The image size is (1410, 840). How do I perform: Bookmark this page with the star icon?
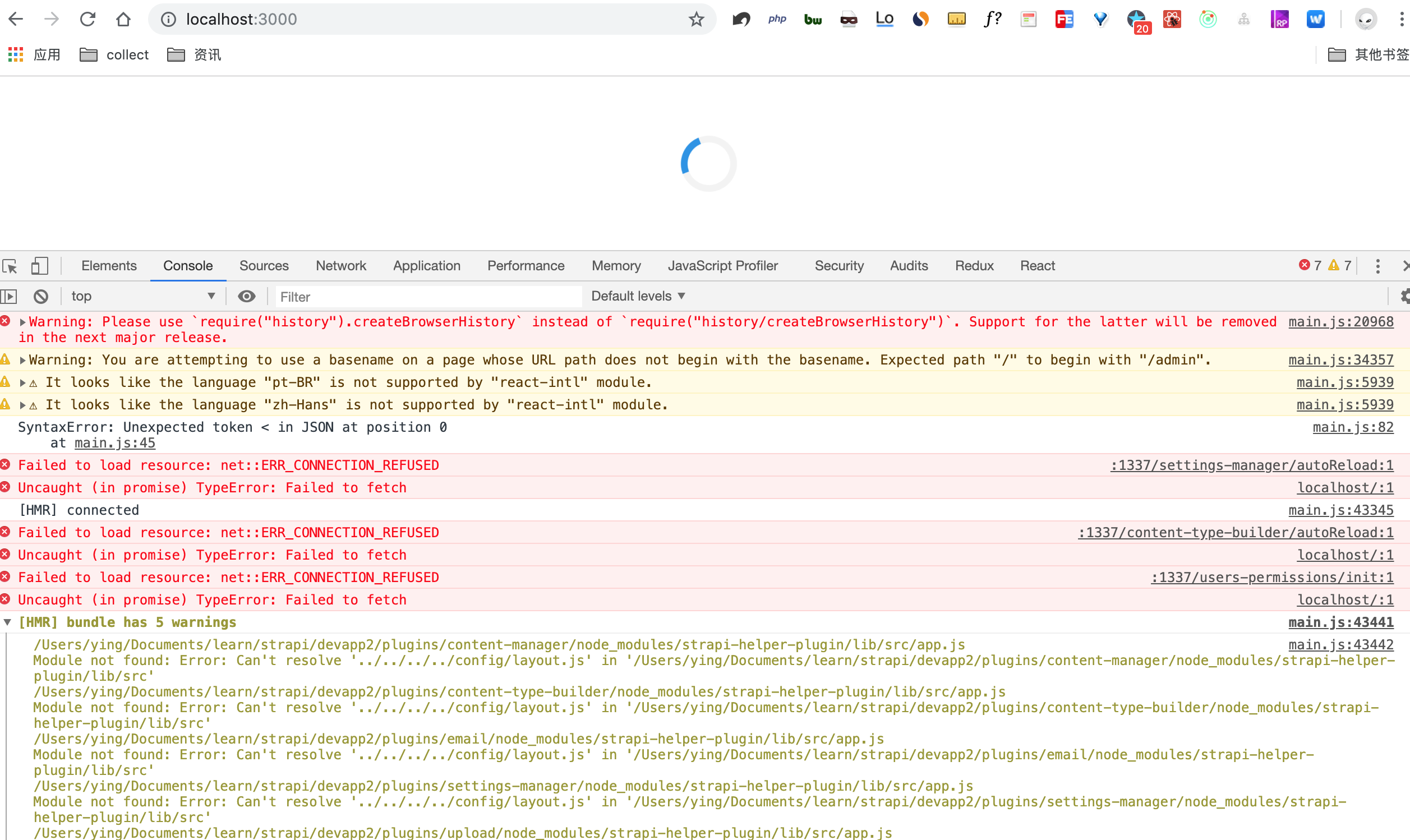pos(696,19)
